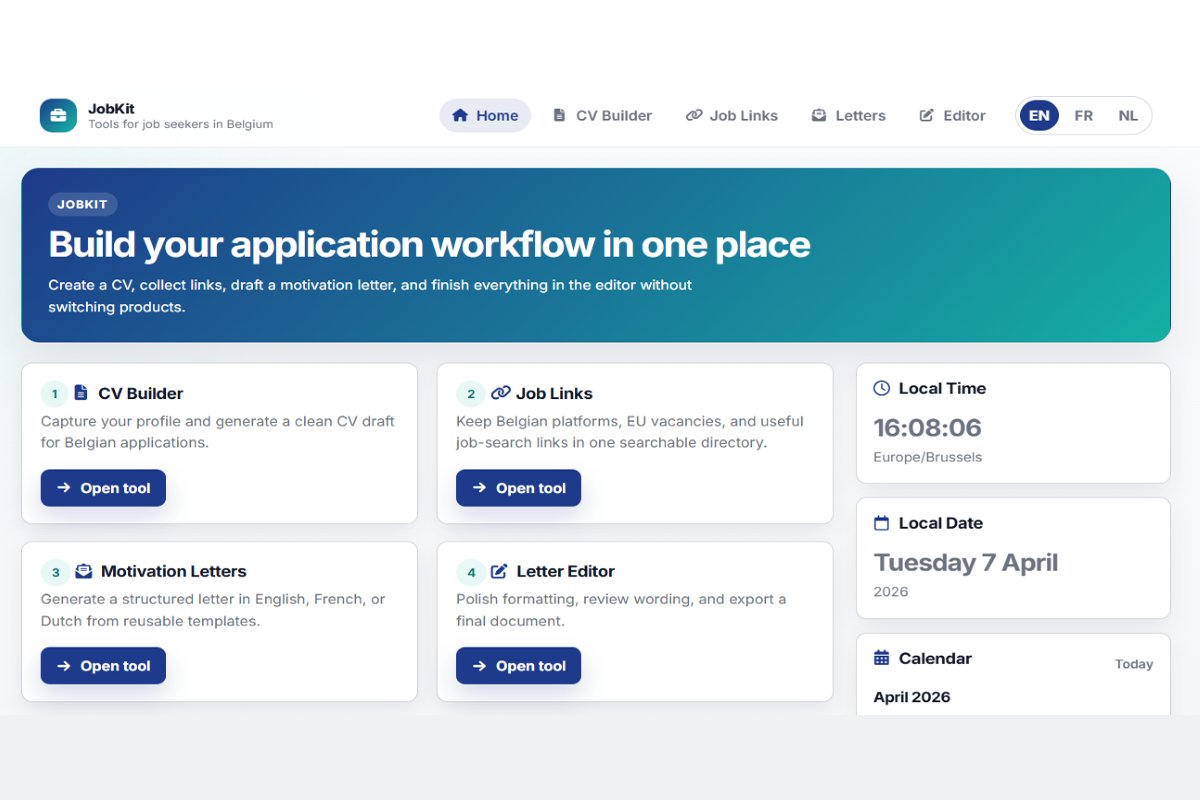Click the pencil icon on Letter Editor card
The height and width of the screenshot is (800, 1200).
[499, 571]
